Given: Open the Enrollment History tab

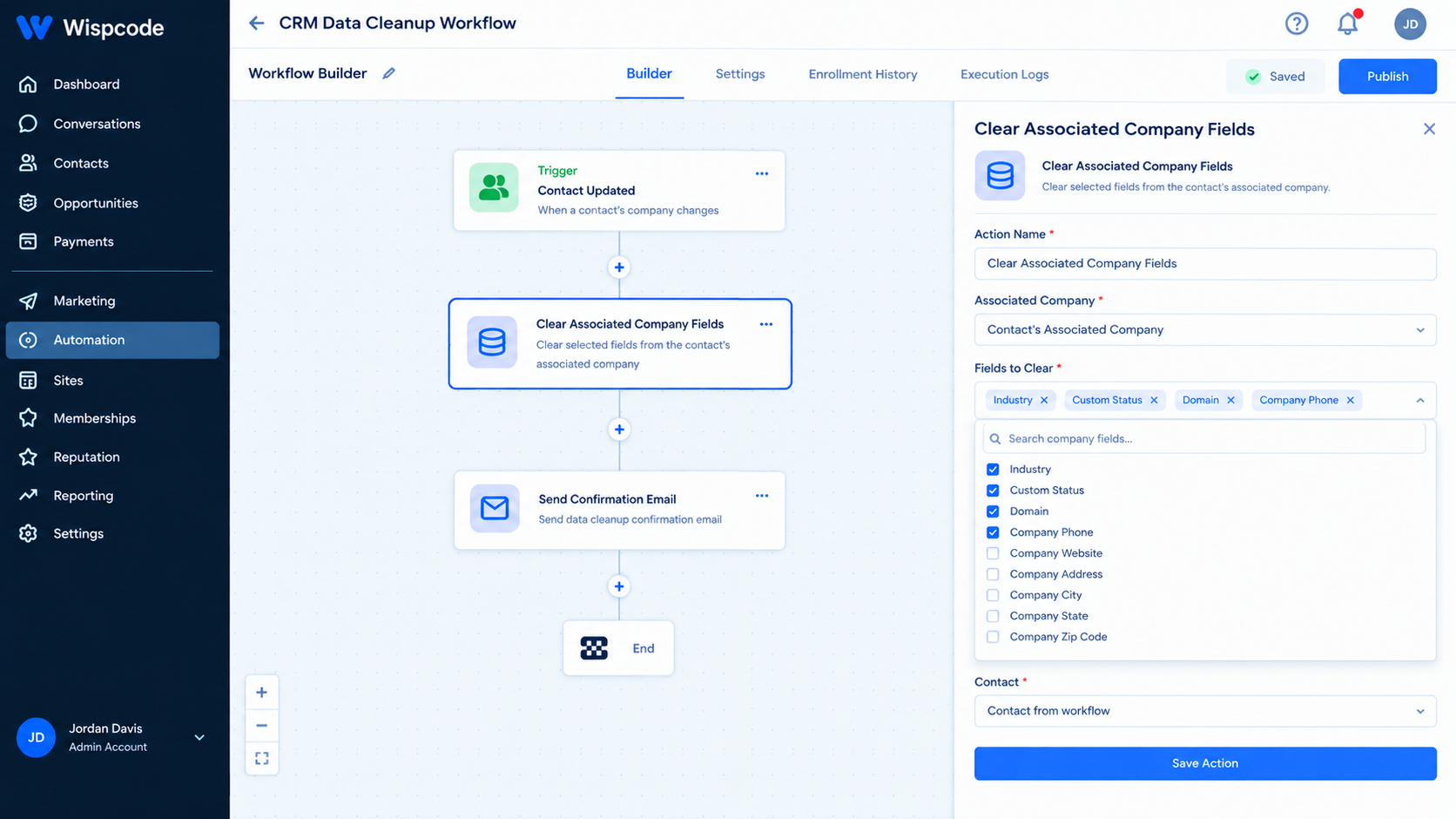Looking at the screenshot, I should point(863,74).
